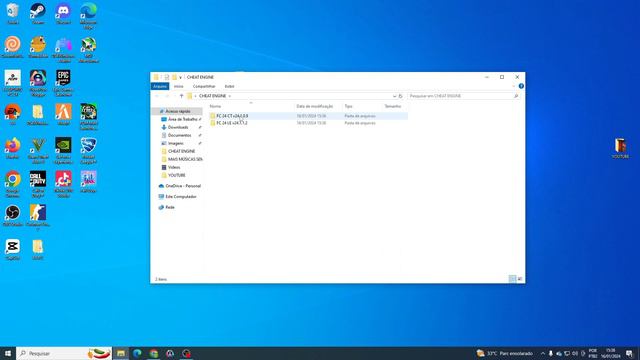Click the chevron after CHEAT ENGINE in address bar
This screenshot has width=640, height=360.
pos(230,96)
